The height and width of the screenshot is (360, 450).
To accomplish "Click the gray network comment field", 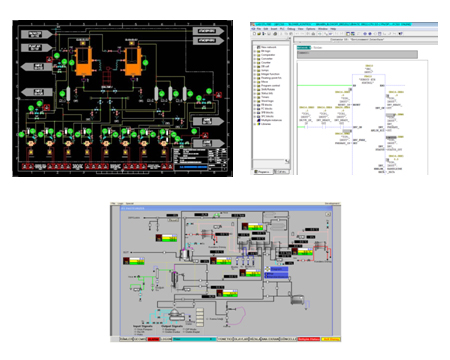I will coord(357,54).
